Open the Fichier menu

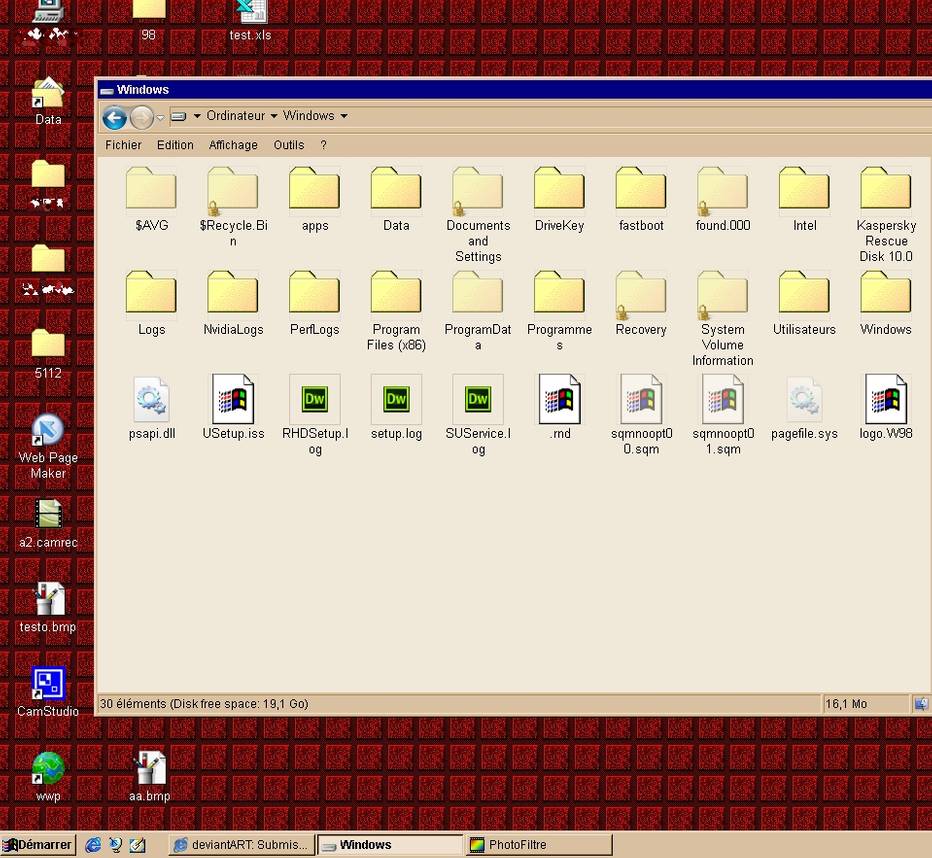[x=123, y=144]
